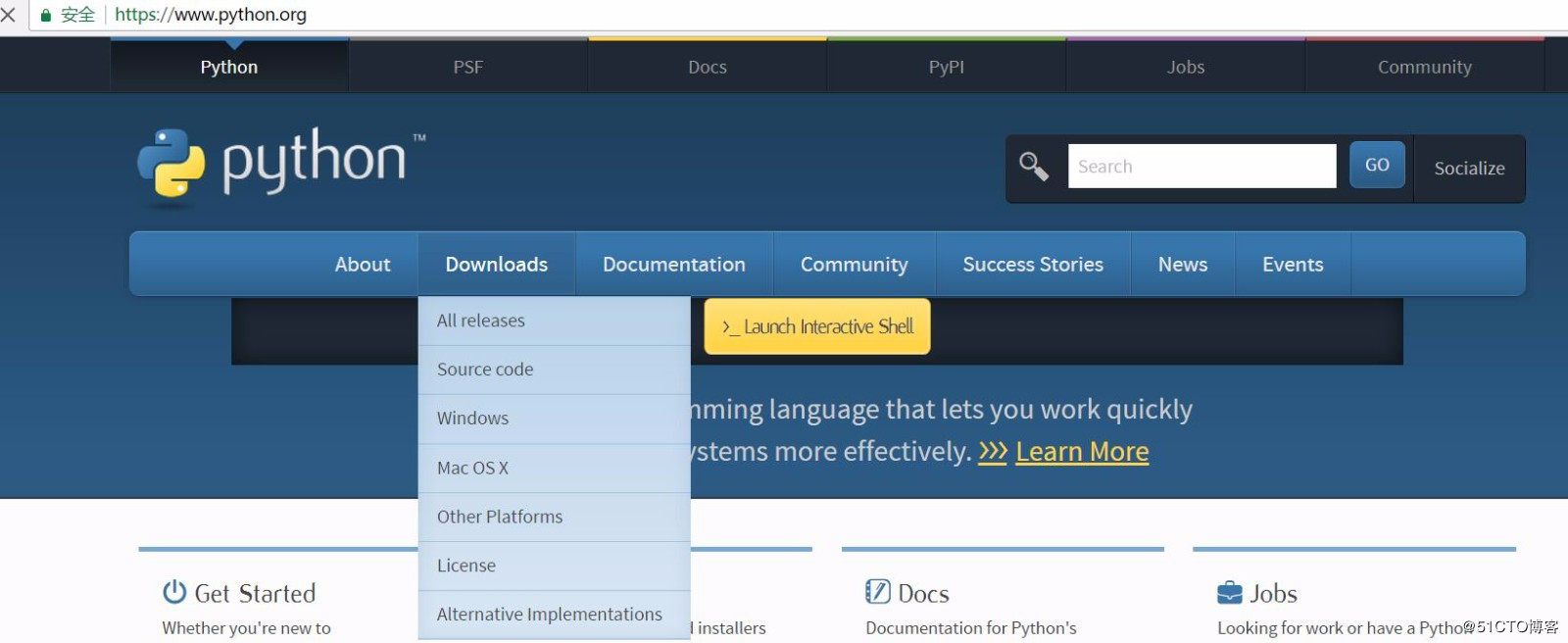Select Mac OS X from Downloads menu
This screenshot has width=1568, height=643.
[555, 468]
